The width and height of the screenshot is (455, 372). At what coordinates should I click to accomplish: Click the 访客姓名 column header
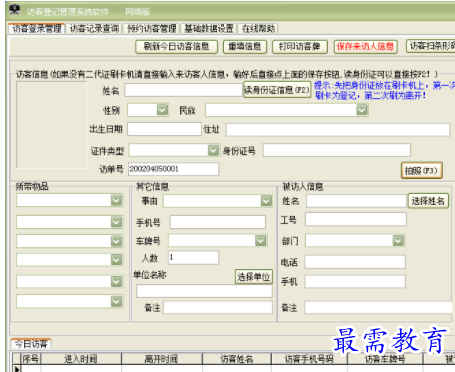tap(237, 359)
